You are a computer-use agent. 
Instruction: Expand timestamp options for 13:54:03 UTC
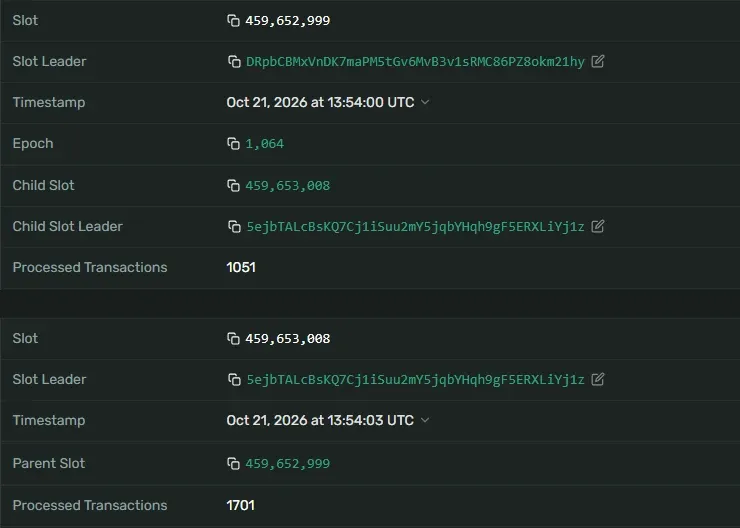coord(425,420)
